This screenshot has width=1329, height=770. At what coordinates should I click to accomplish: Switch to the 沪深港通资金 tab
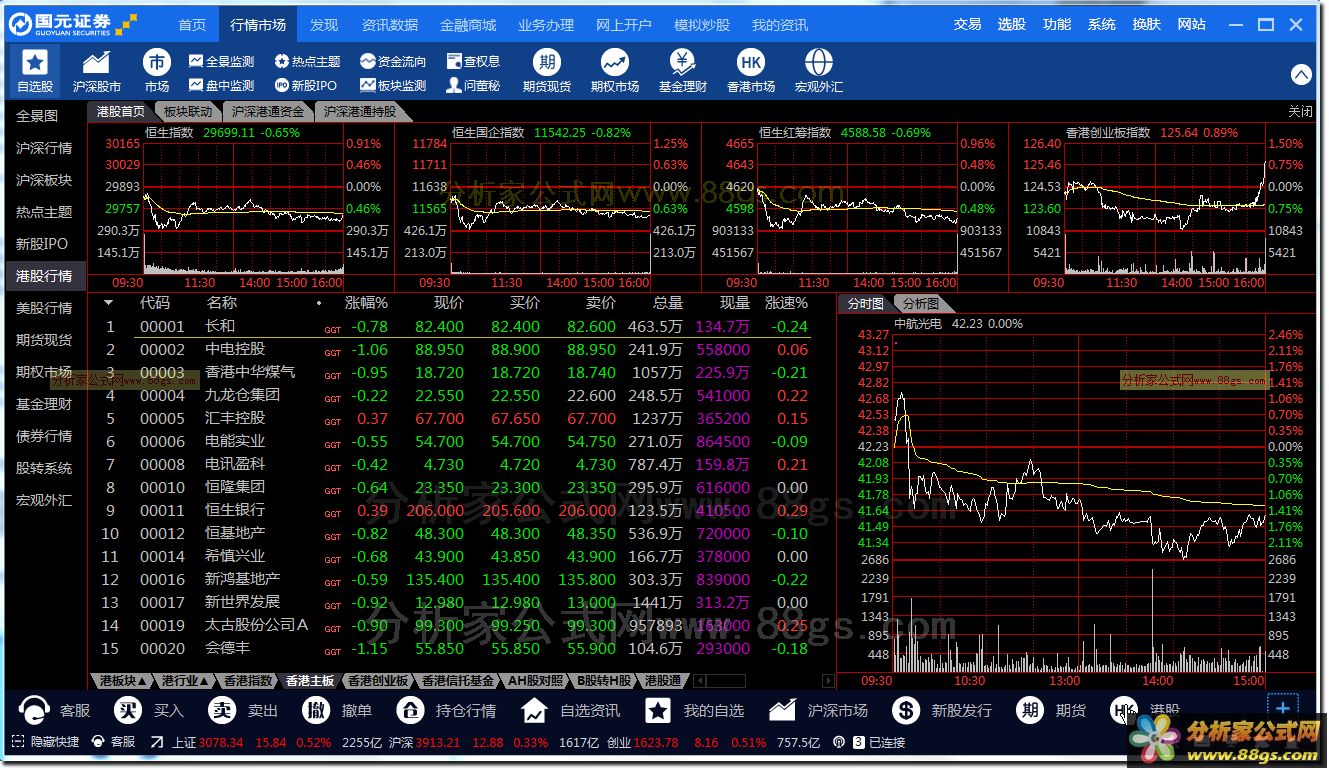coord(268,112)
